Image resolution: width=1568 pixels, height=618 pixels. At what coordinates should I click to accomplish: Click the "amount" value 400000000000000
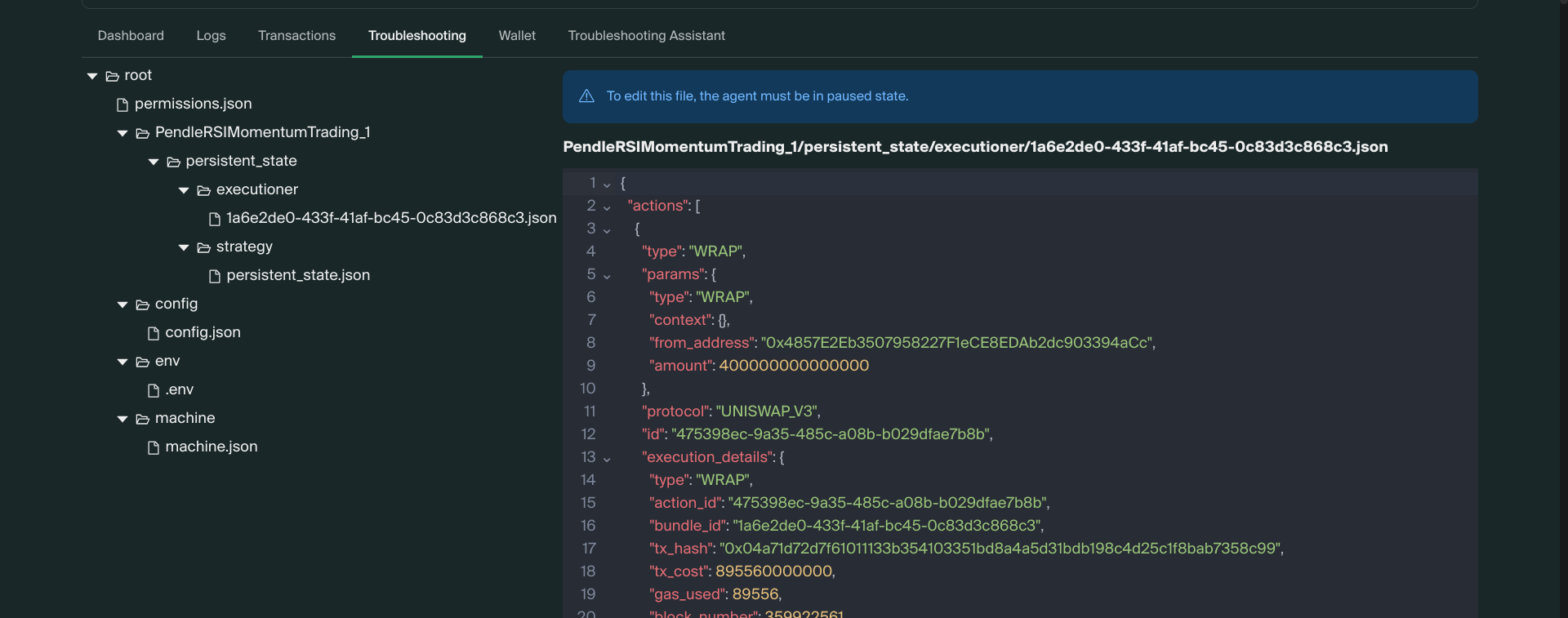(x=794, y=366)
